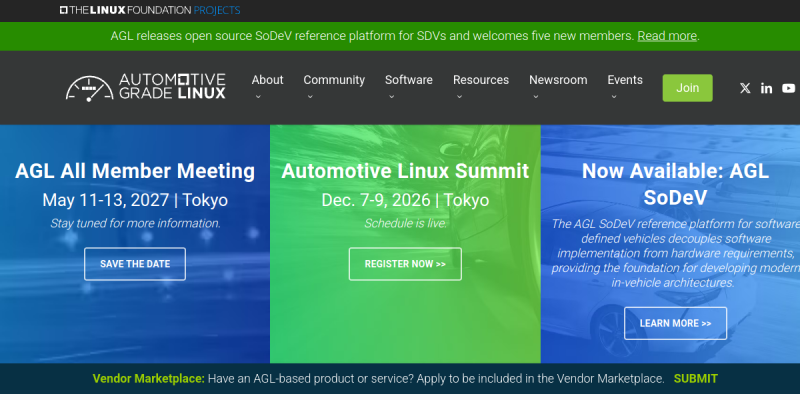Image resolution: width=800 pixels, height=400 pixels.
Task: Open the LinkedIn social icon
Action: 766,88
